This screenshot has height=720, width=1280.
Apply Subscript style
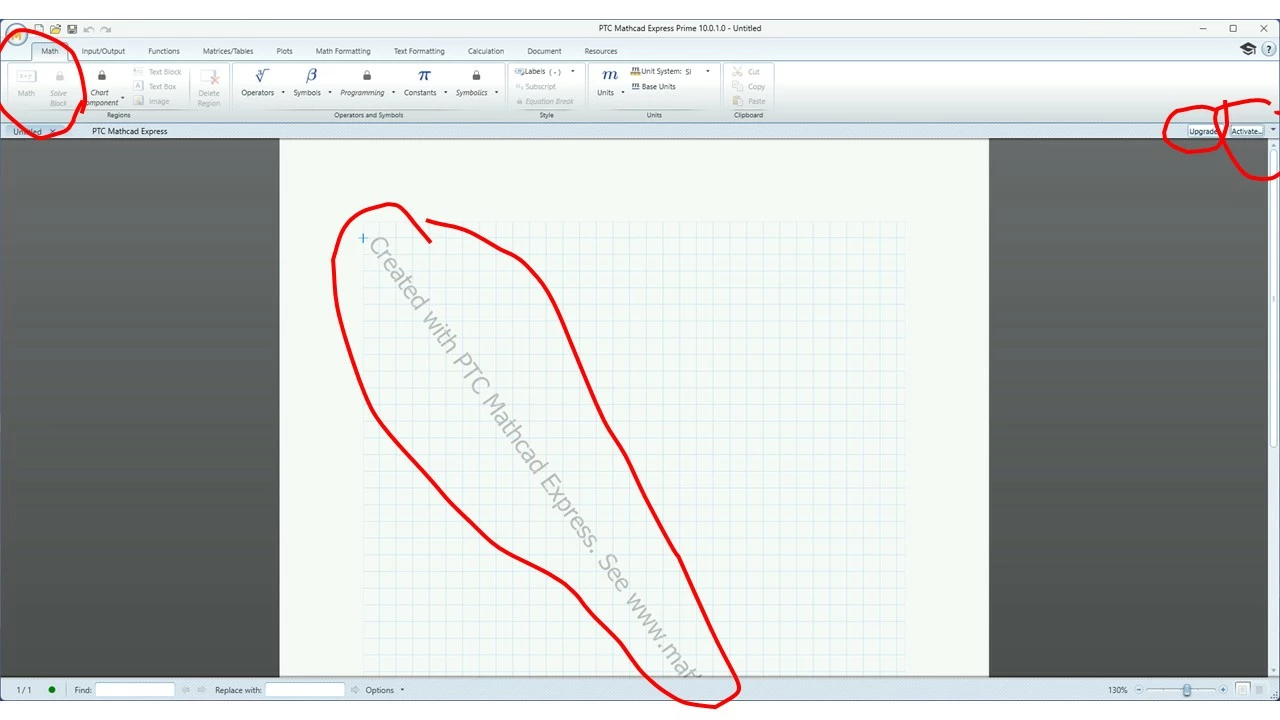coord(536,87)
